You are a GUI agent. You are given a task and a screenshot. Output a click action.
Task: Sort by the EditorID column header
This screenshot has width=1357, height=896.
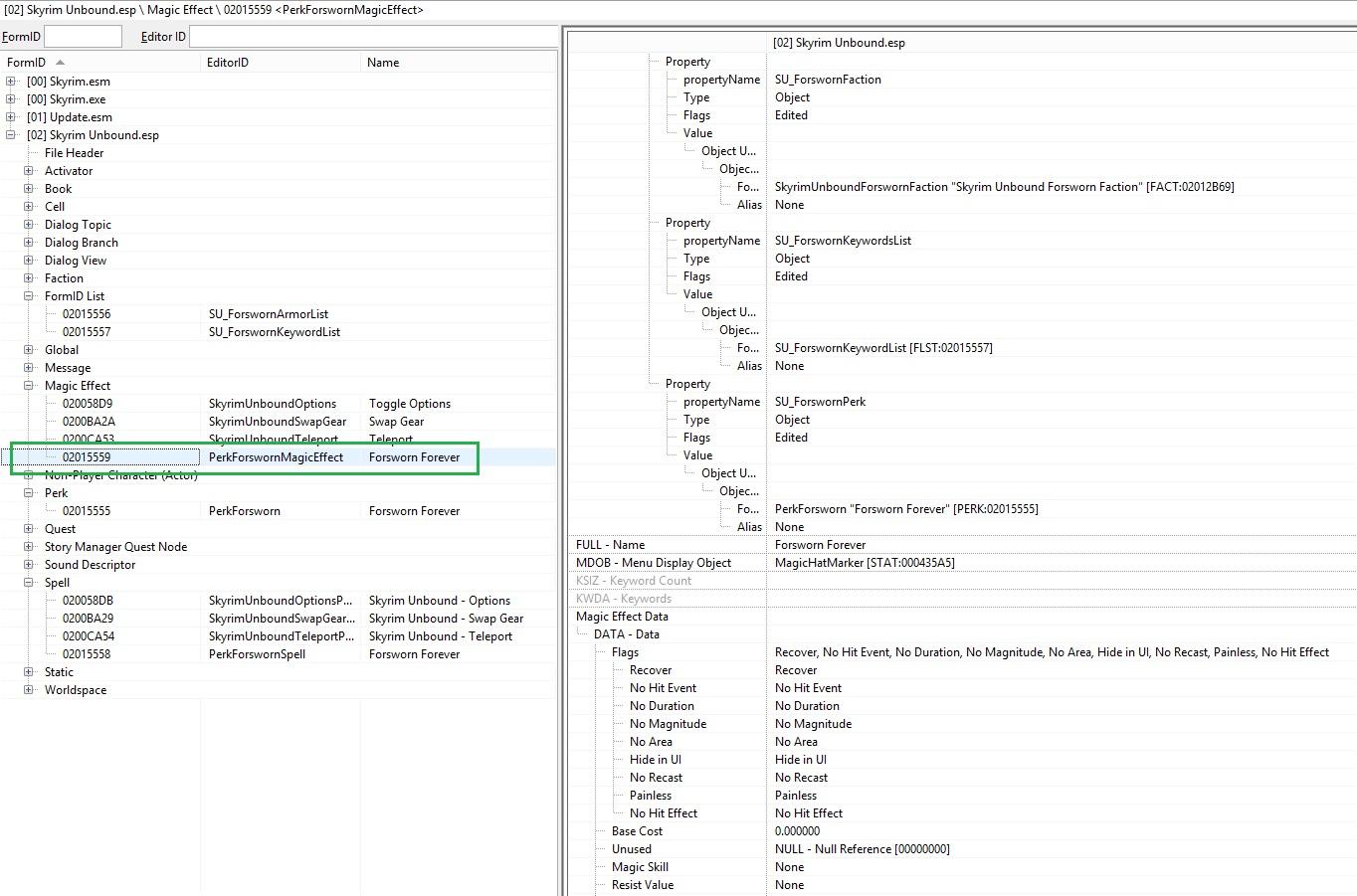(x=281, y=62)
